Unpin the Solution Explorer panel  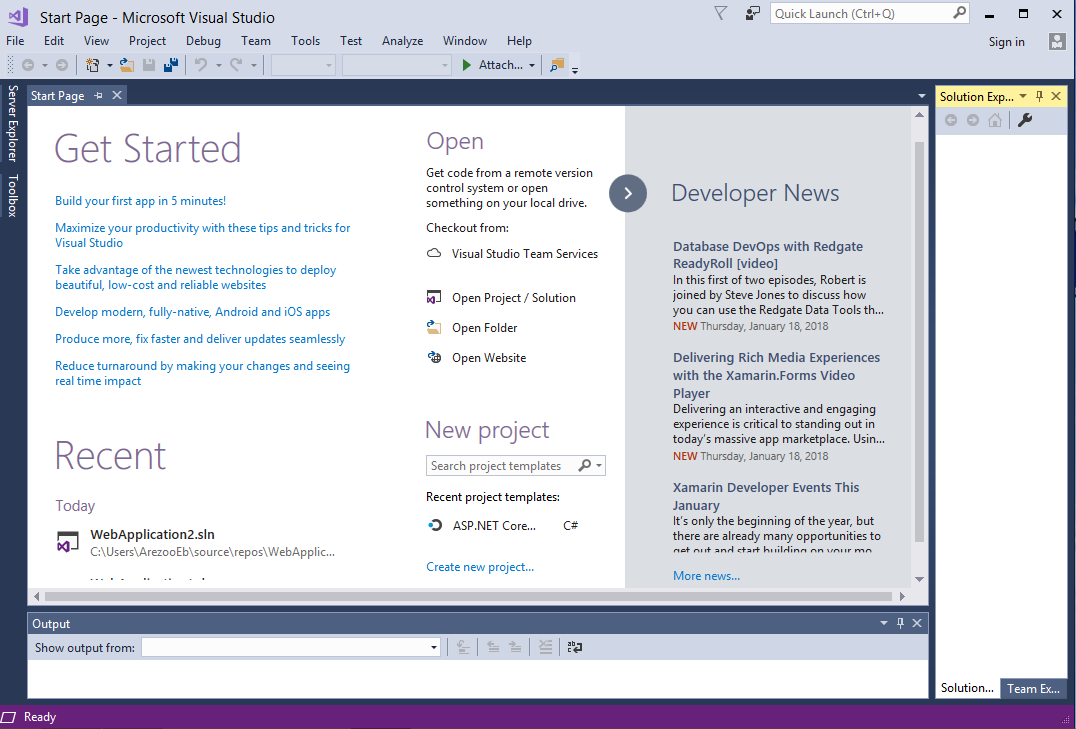(x=1040, y=96)
